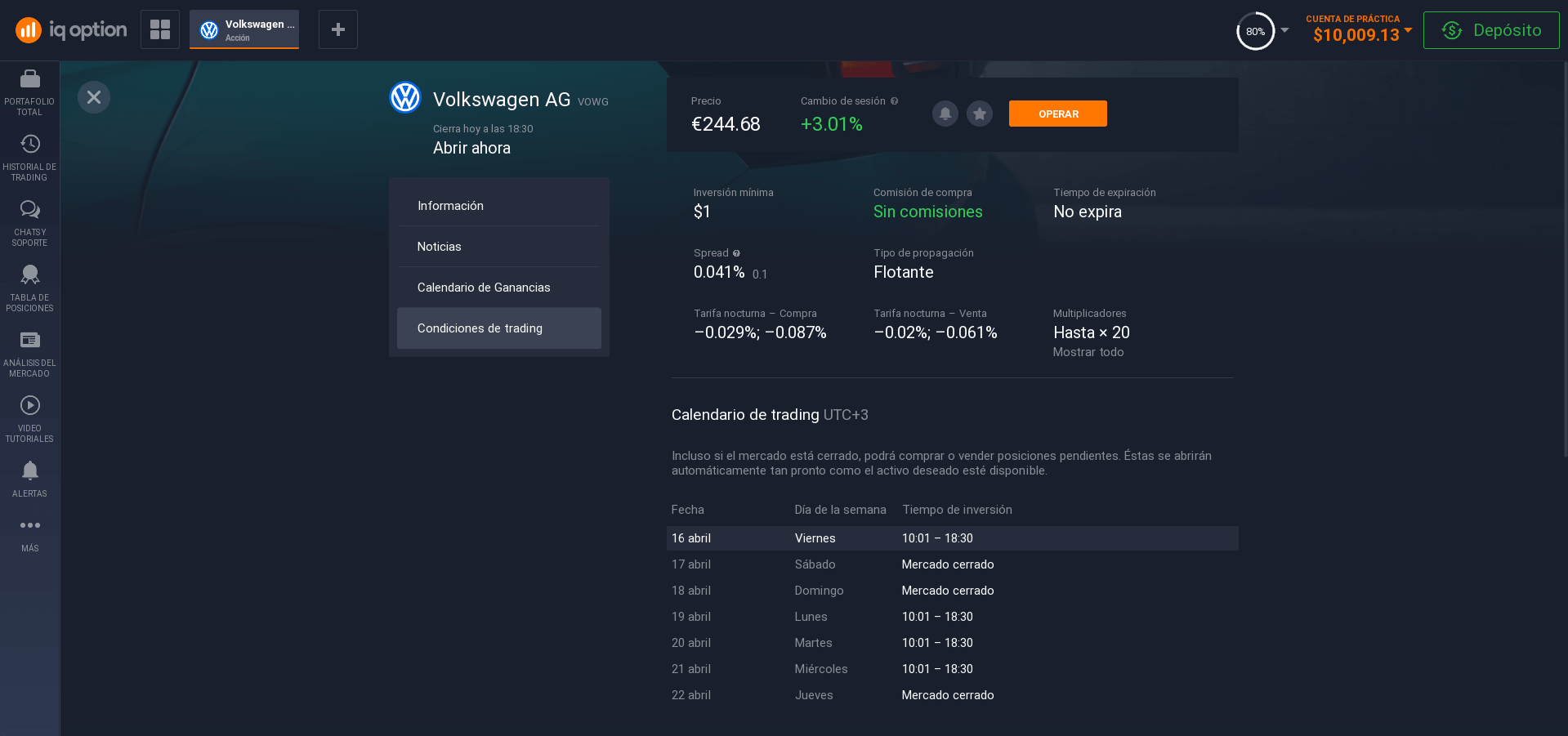Open the IQ Option logo home

tap(71, 30)
